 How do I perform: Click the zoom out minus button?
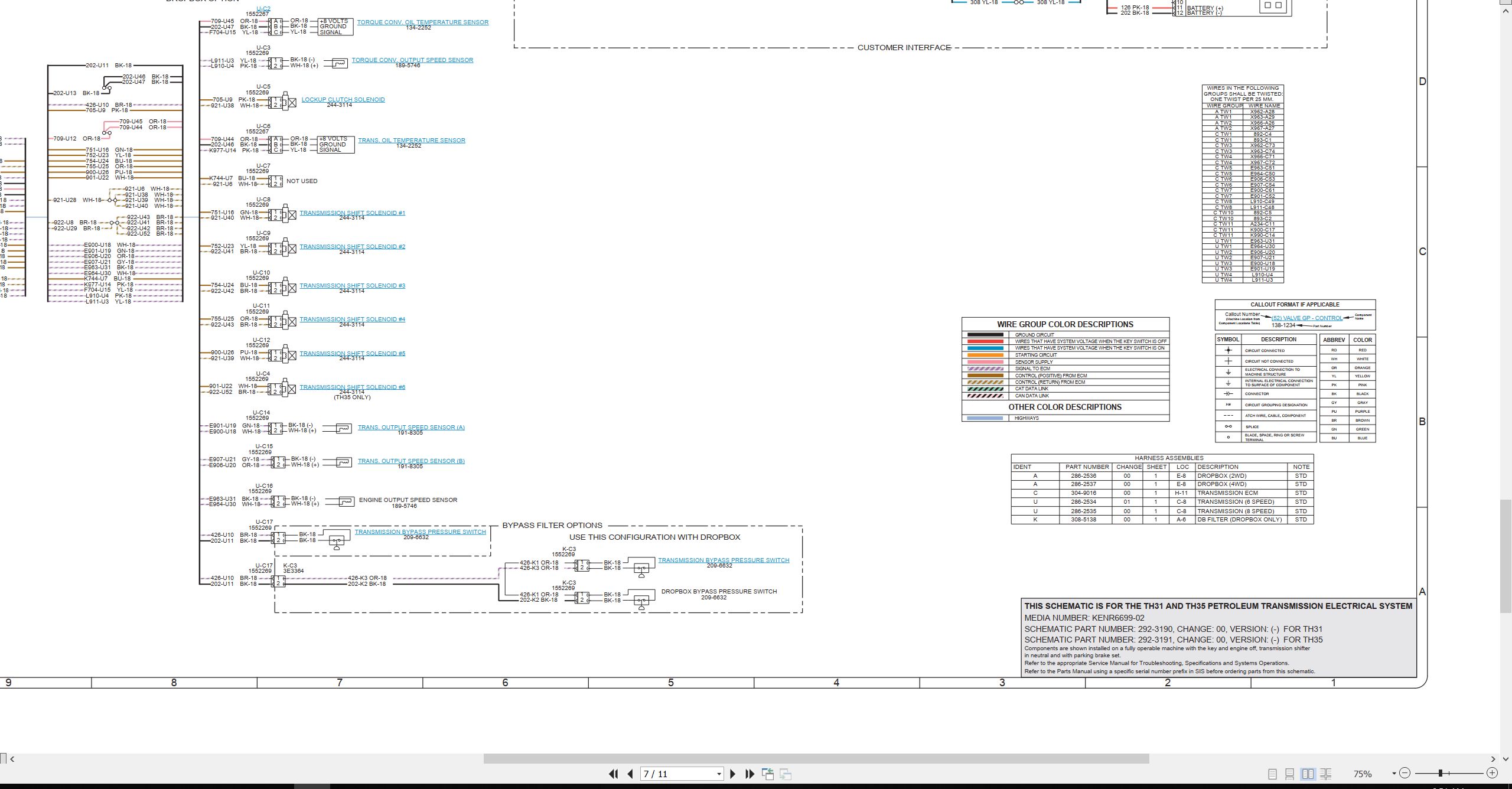1405,773
